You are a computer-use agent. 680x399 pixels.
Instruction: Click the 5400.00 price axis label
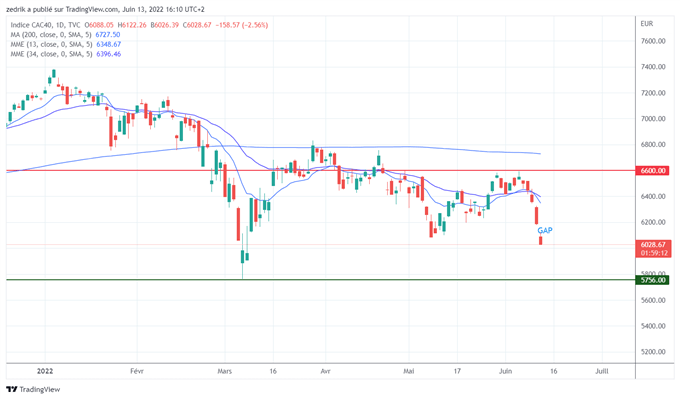[653, 326]
